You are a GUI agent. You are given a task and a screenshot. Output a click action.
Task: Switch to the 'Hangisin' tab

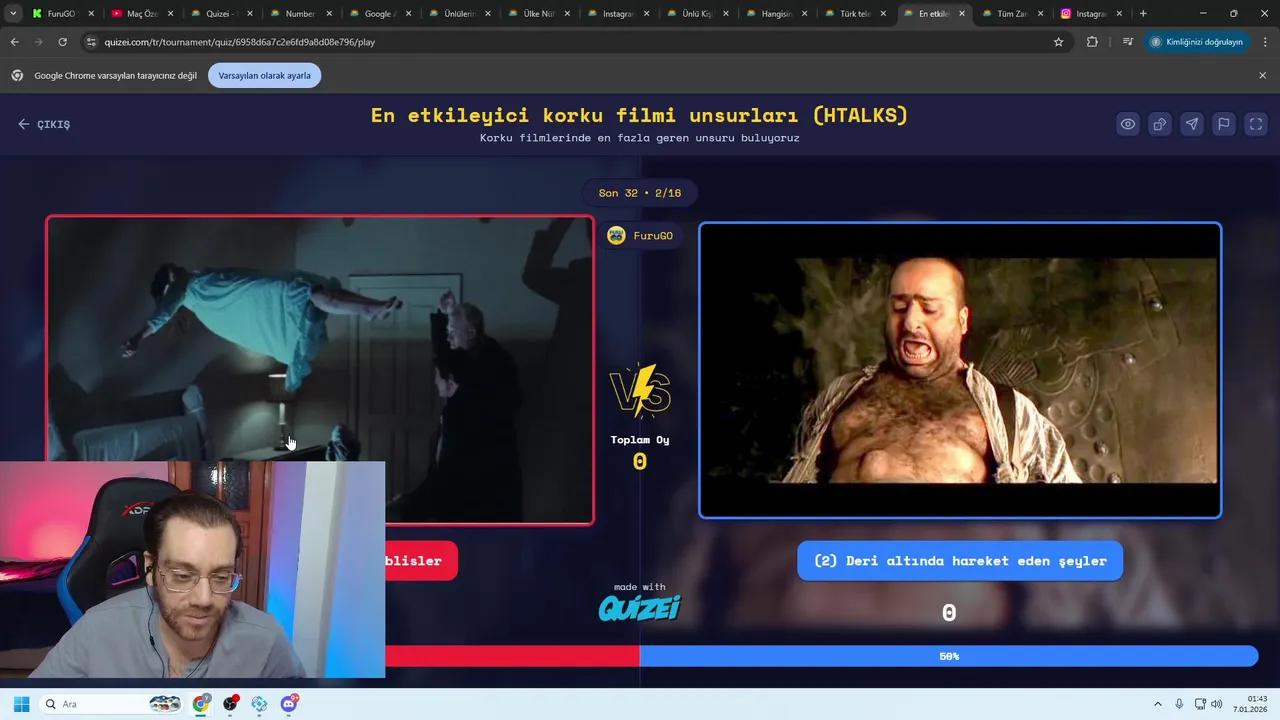click(x=777, y=14)
